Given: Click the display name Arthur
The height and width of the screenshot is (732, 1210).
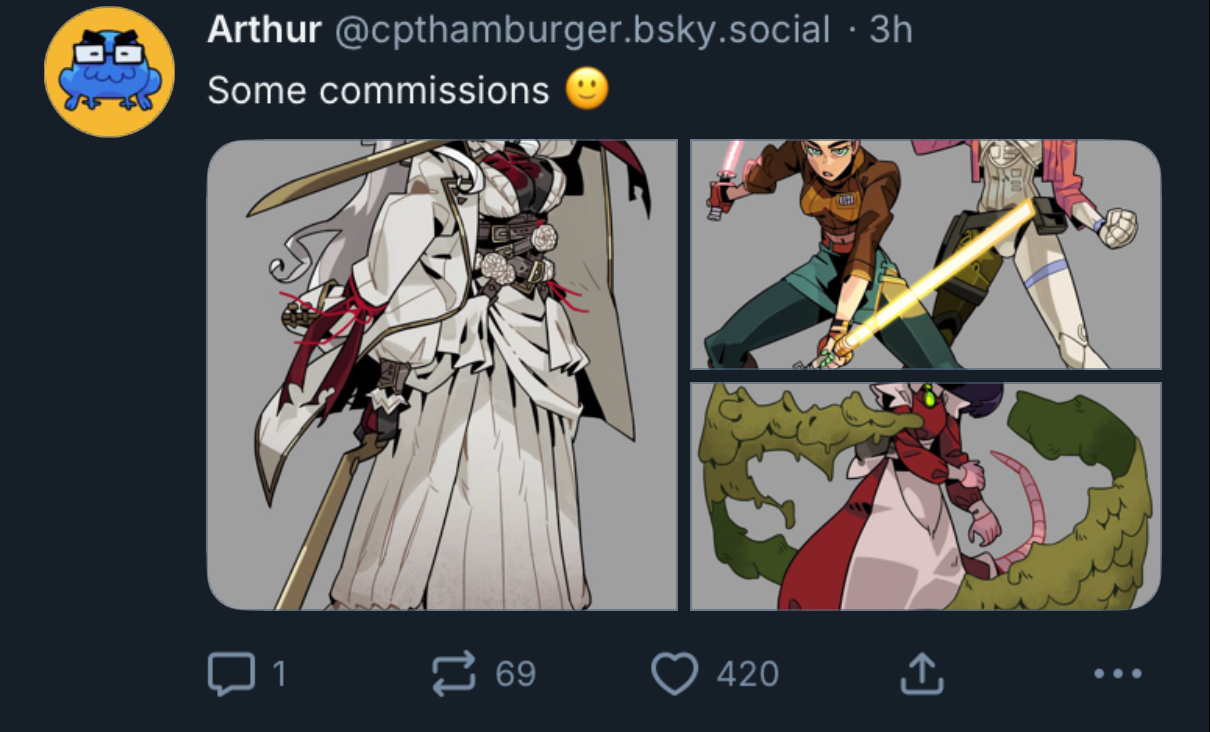Looking at the screenshot, I should click(x=264, y=30).
